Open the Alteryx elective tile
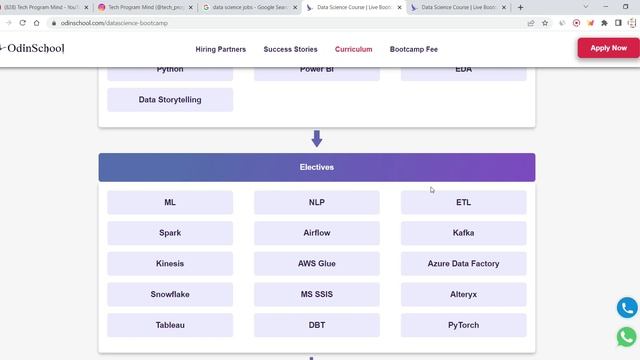640x360 pixels. [x=463, y=294]
